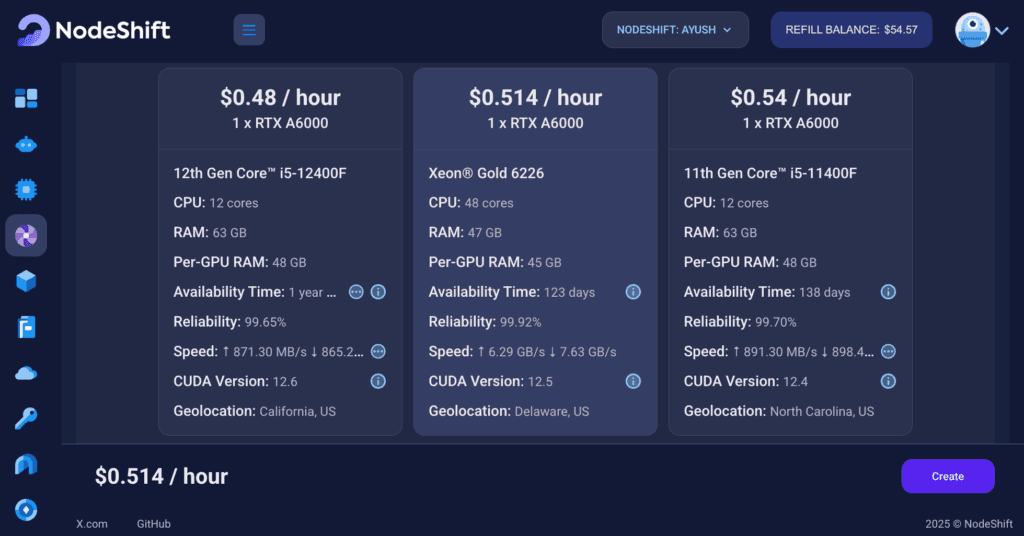Click the RAM 47 GB line

coord(465,232)
